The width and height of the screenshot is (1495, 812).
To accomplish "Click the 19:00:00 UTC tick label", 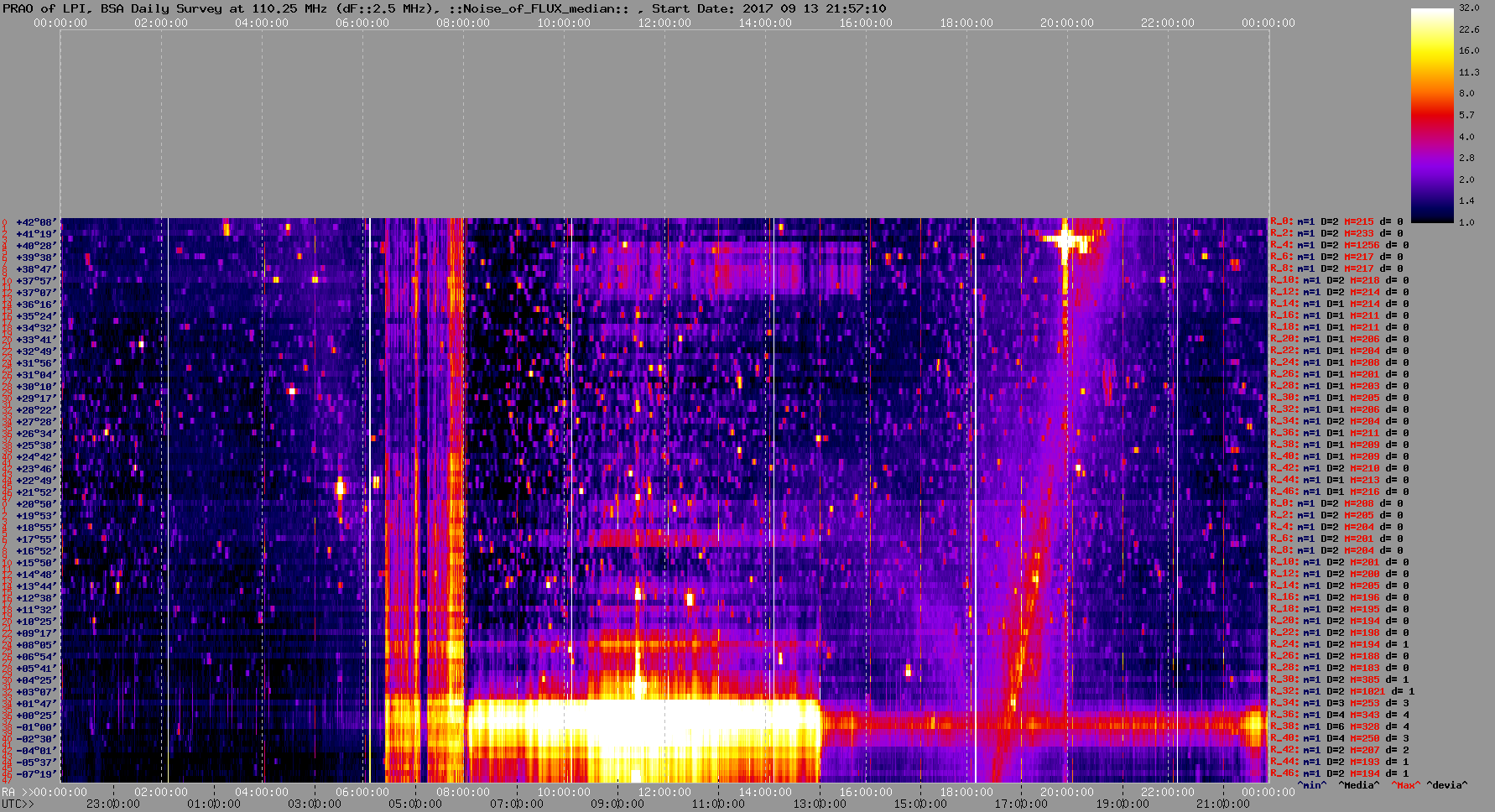I will point(1123,804).
